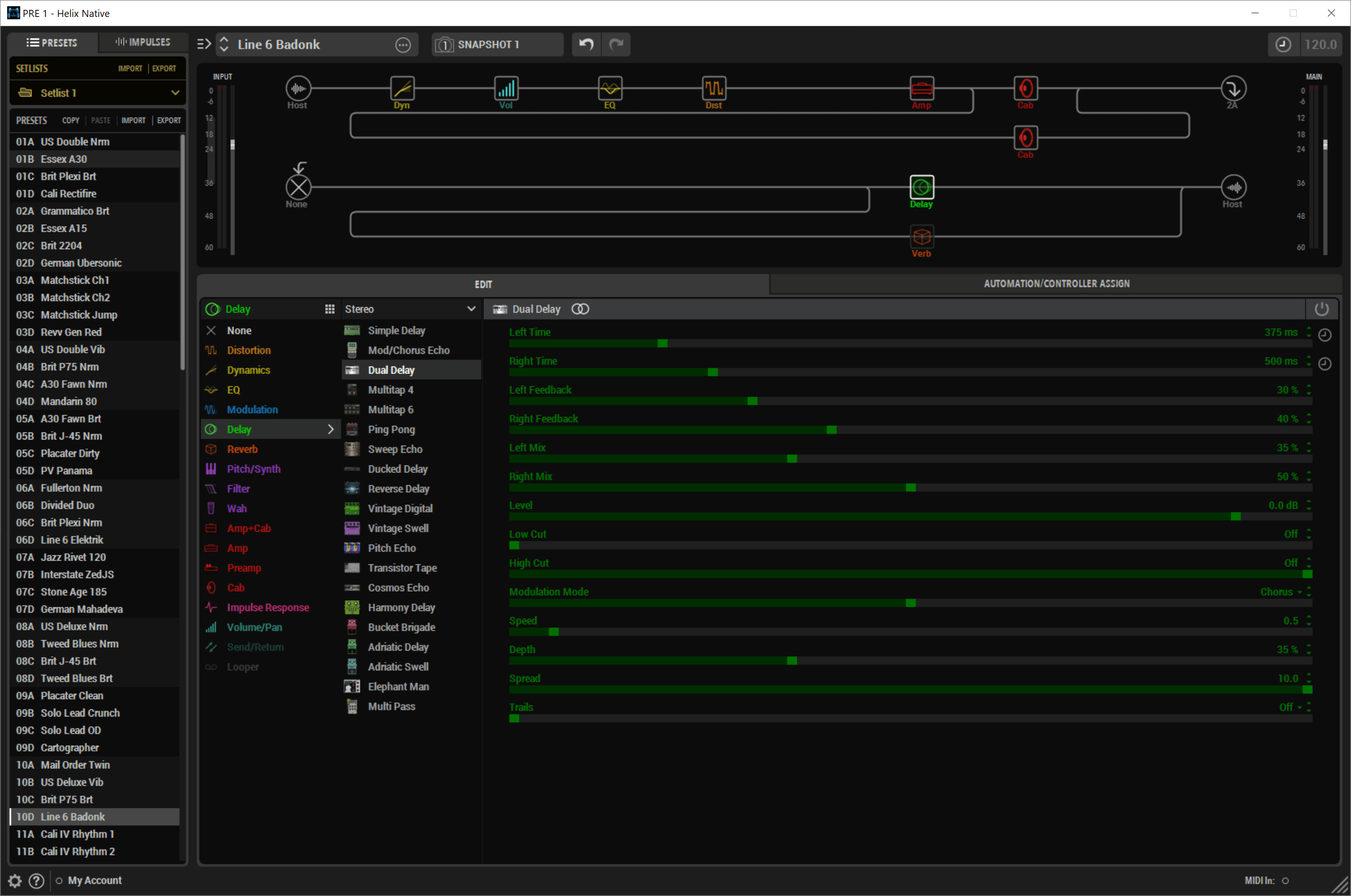
Task: Switch to the Impulses tab
Action: point(143,43)
